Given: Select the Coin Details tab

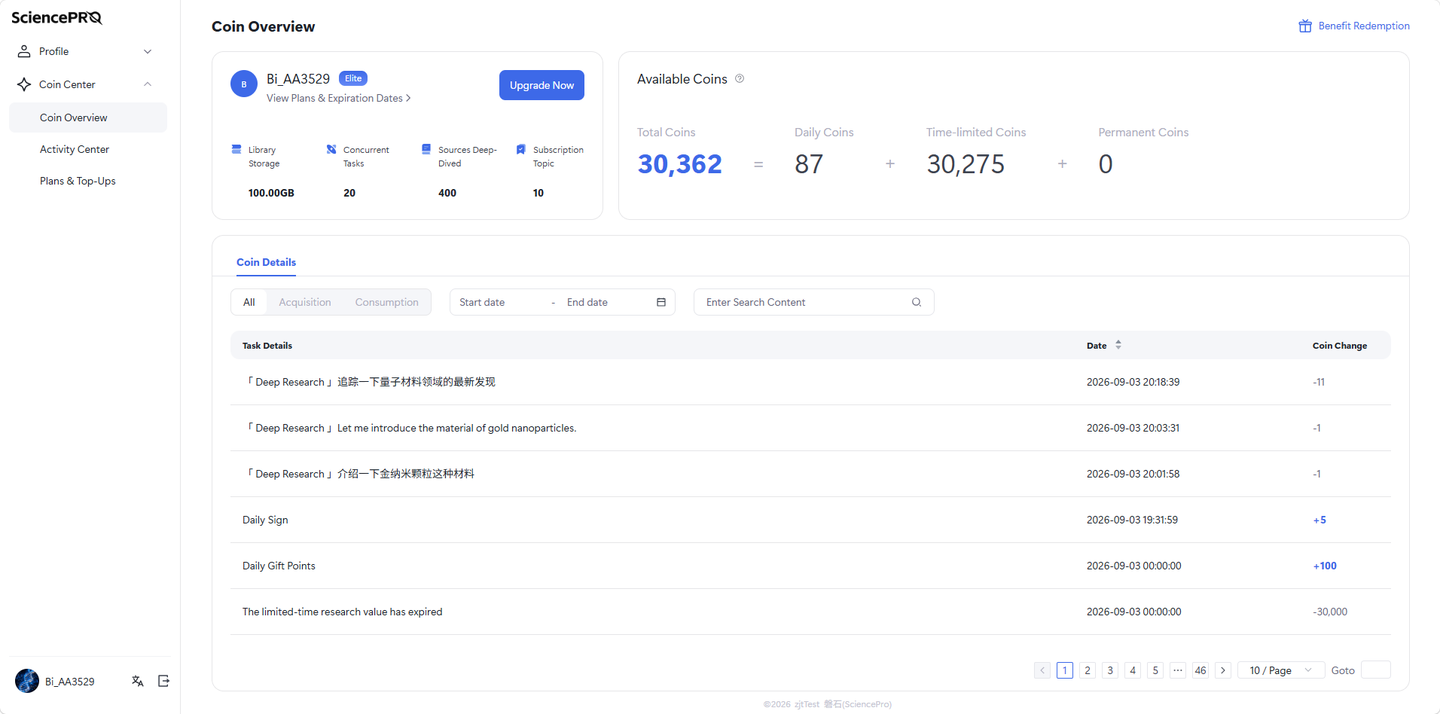Looking at the screenshot, I should pos(266,262).
